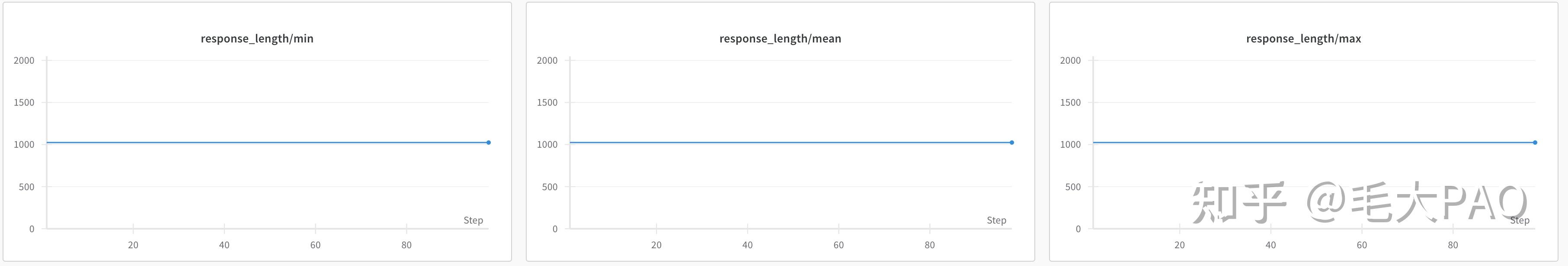
Task: Click the response_length/min chart title
Action: coord(257,39)
